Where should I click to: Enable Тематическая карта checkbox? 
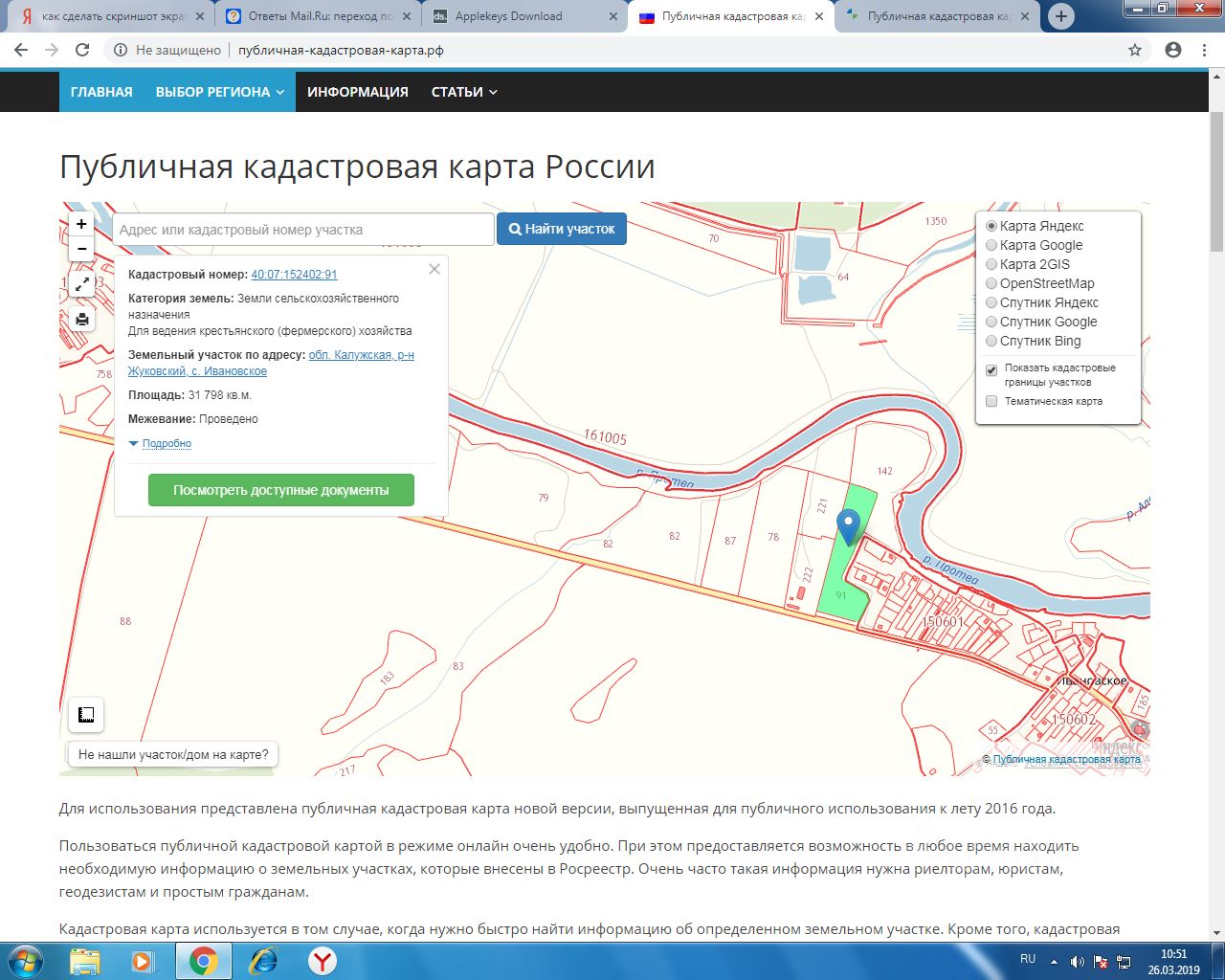pos(991,401)
